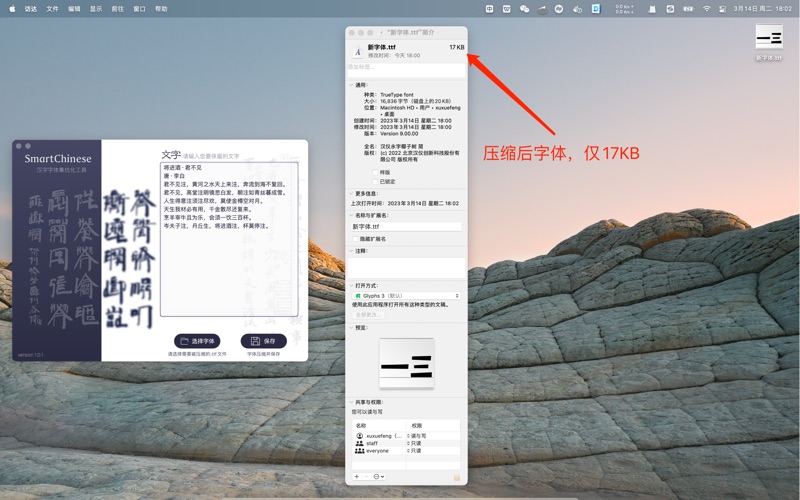This screenshot has width=800, height=500.
Task: Toggle the 已锁定 checkbox
Action: pos(375,181)
